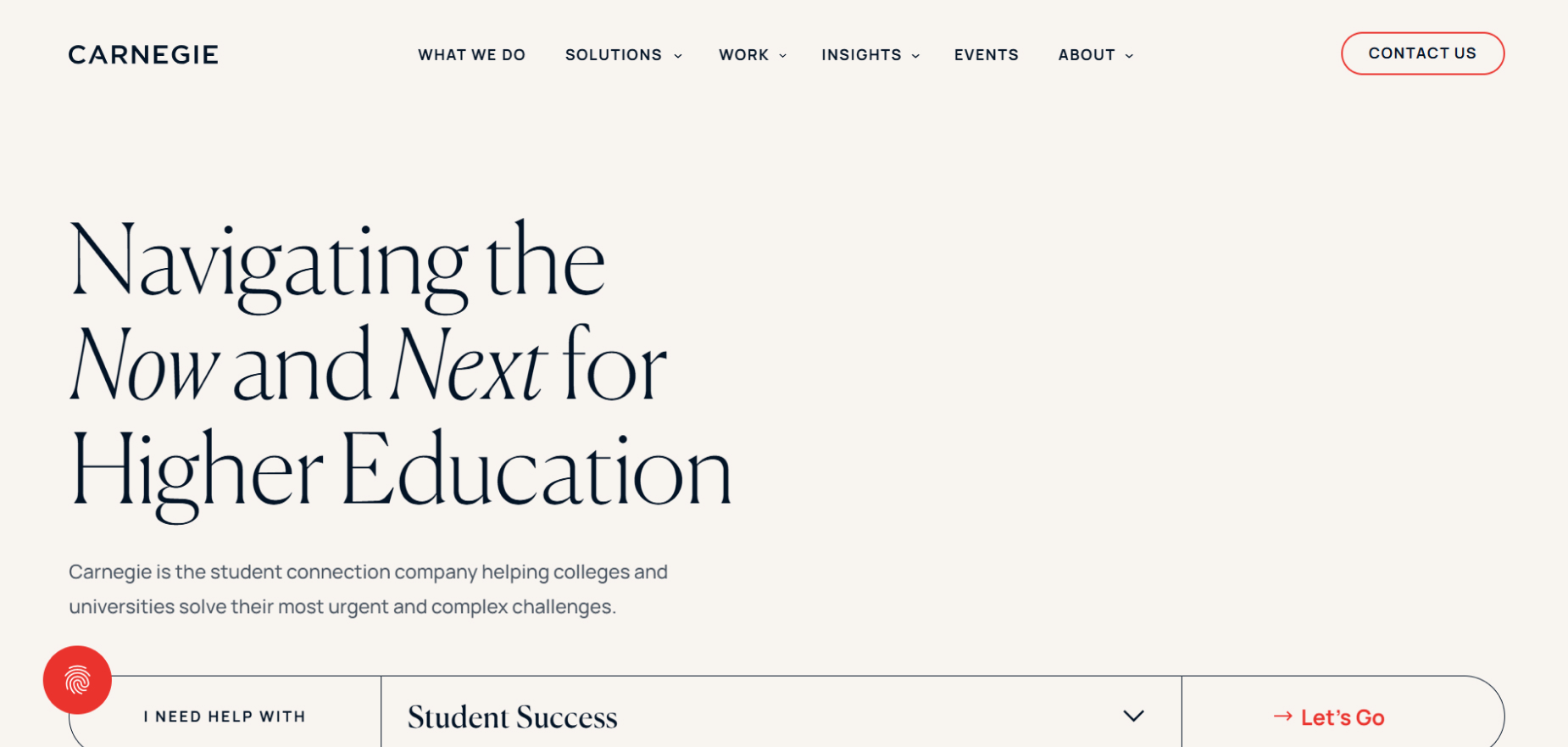Image resolution: width=1568 pixels, height=747 pixels.
Task: Open the ABOUT navigation entry
Action: (1086, 54)
